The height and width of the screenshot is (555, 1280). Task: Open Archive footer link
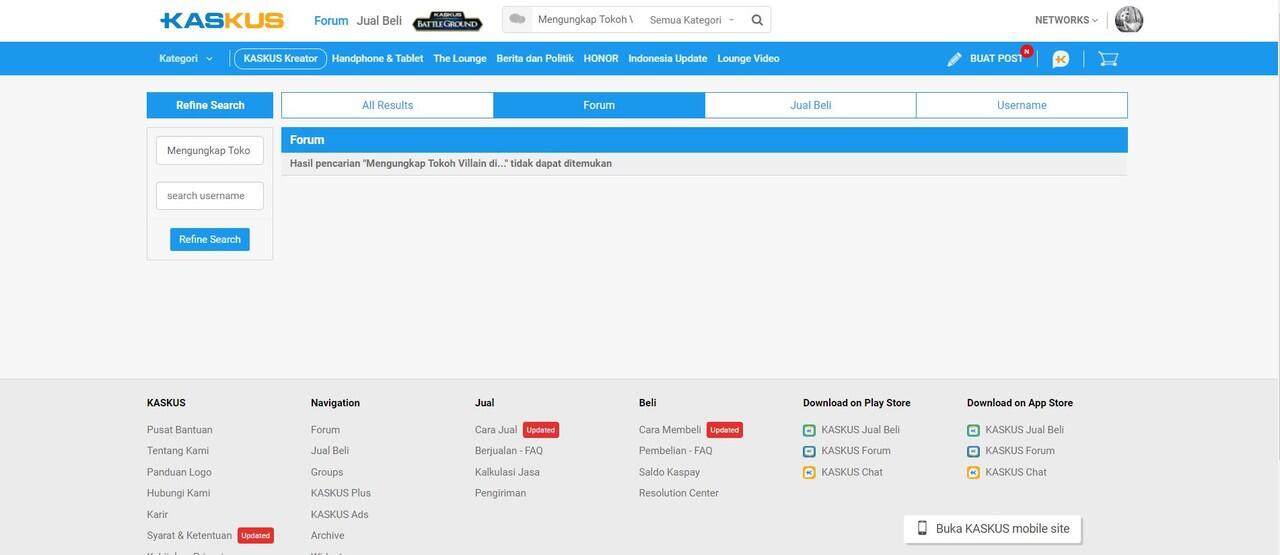coord(327,536)
